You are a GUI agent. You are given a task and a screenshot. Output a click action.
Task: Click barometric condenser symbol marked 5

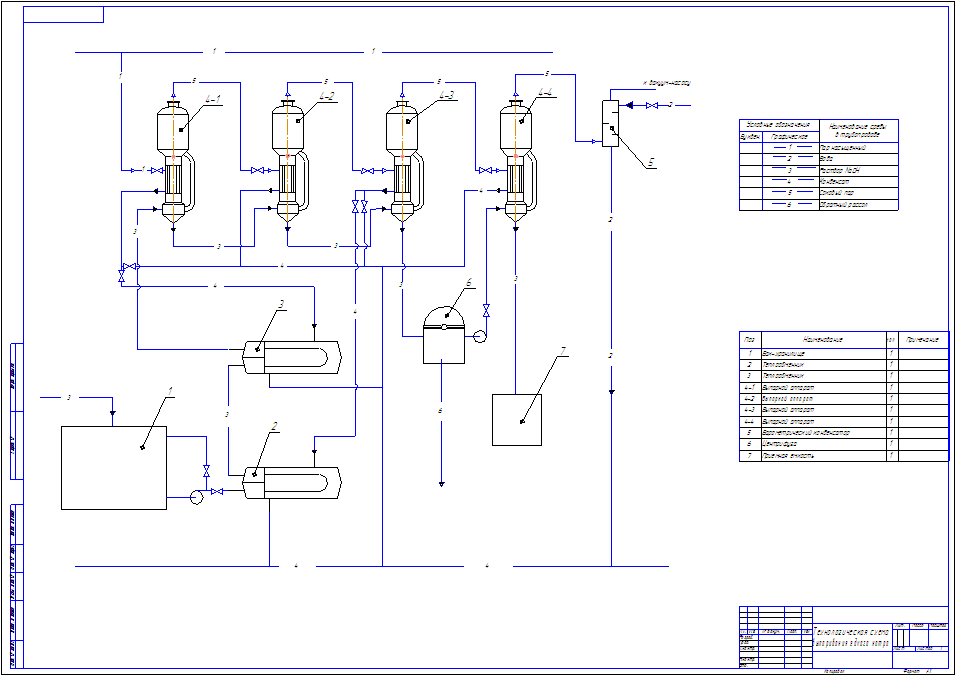pyautogui.click(x=610, y=124)
